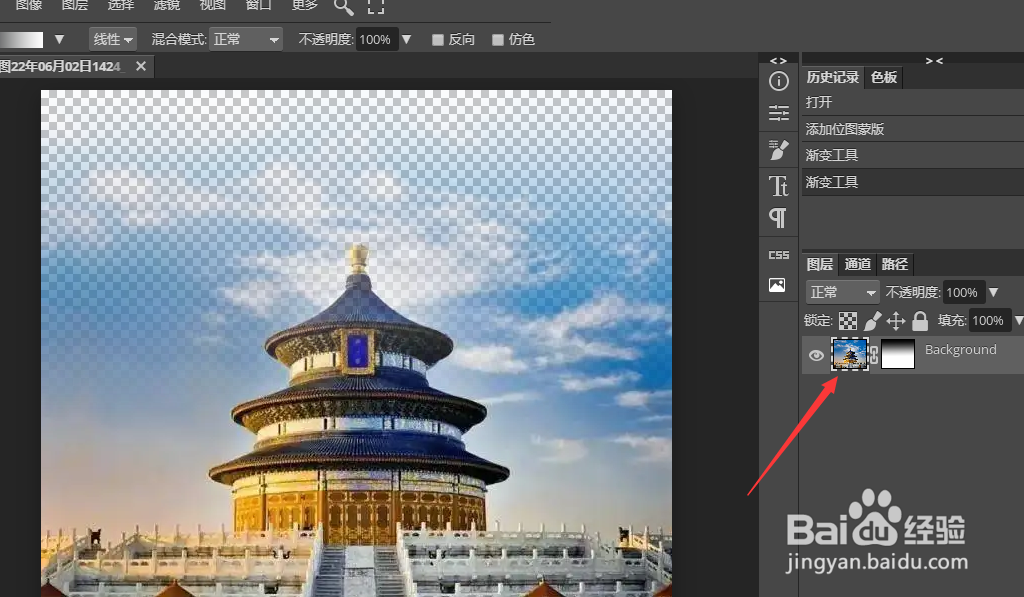Open the 线性 gradient type dropdown
This screenshot has width=1024, height=597.
(x=111, y=38)
